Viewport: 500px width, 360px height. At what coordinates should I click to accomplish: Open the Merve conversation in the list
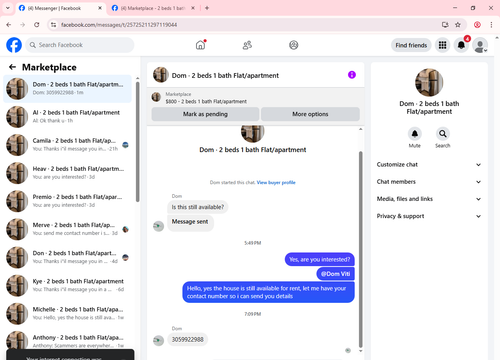[67, 229]
